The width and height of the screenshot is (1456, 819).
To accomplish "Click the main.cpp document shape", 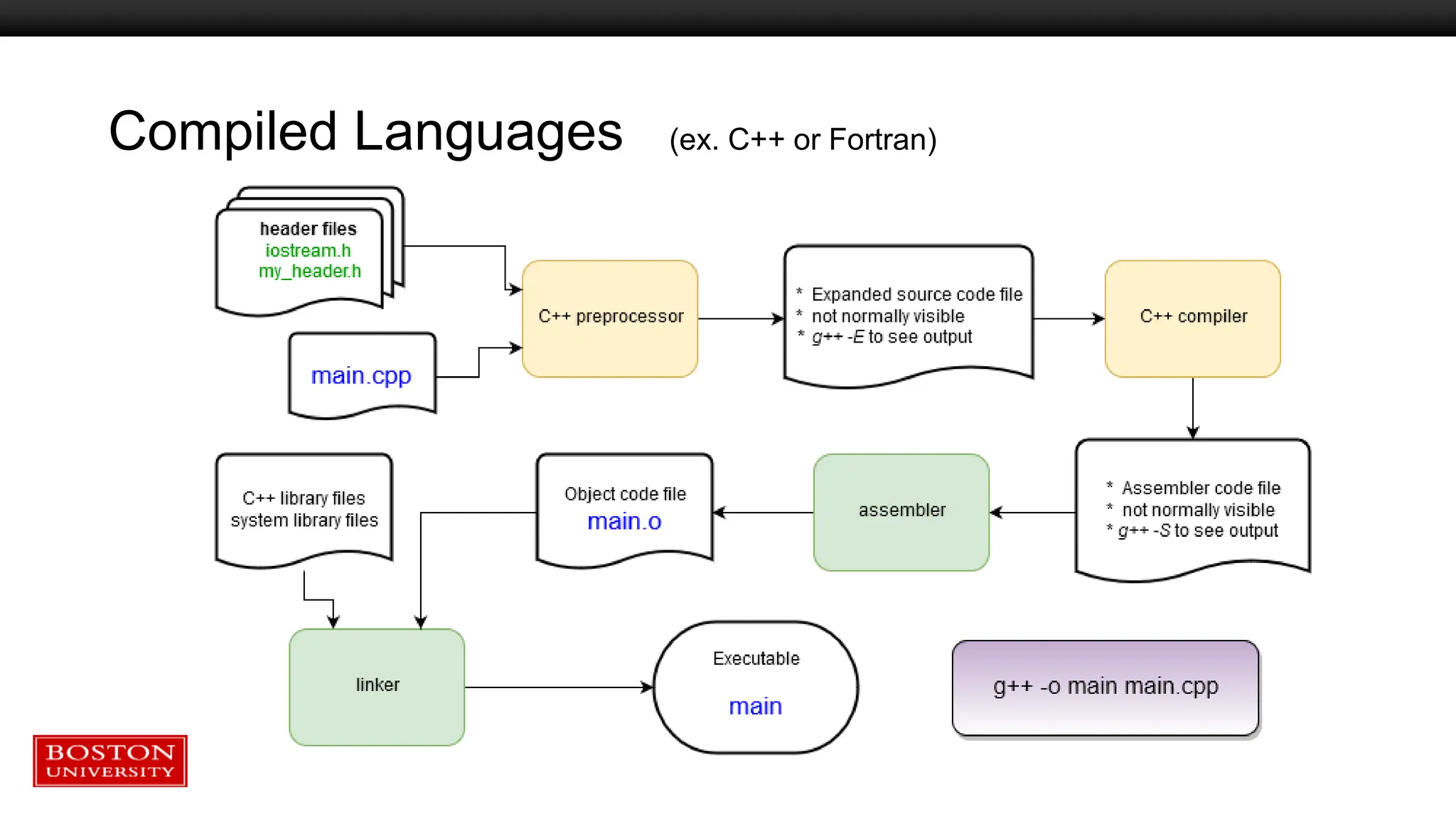I will tap(361, 375).
